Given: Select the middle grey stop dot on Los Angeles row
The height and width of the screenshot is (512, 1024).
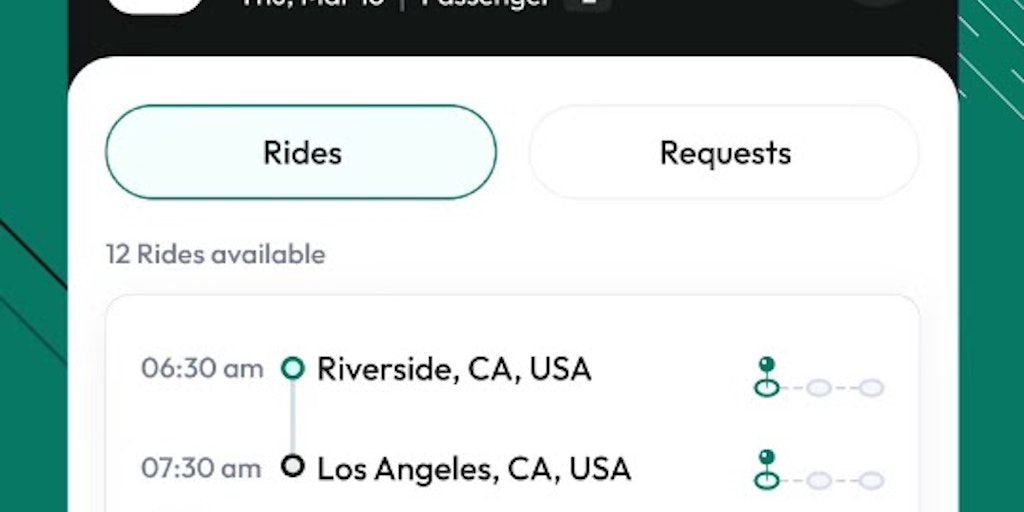Looking at the screenshot, I should (x=819, y=481).
